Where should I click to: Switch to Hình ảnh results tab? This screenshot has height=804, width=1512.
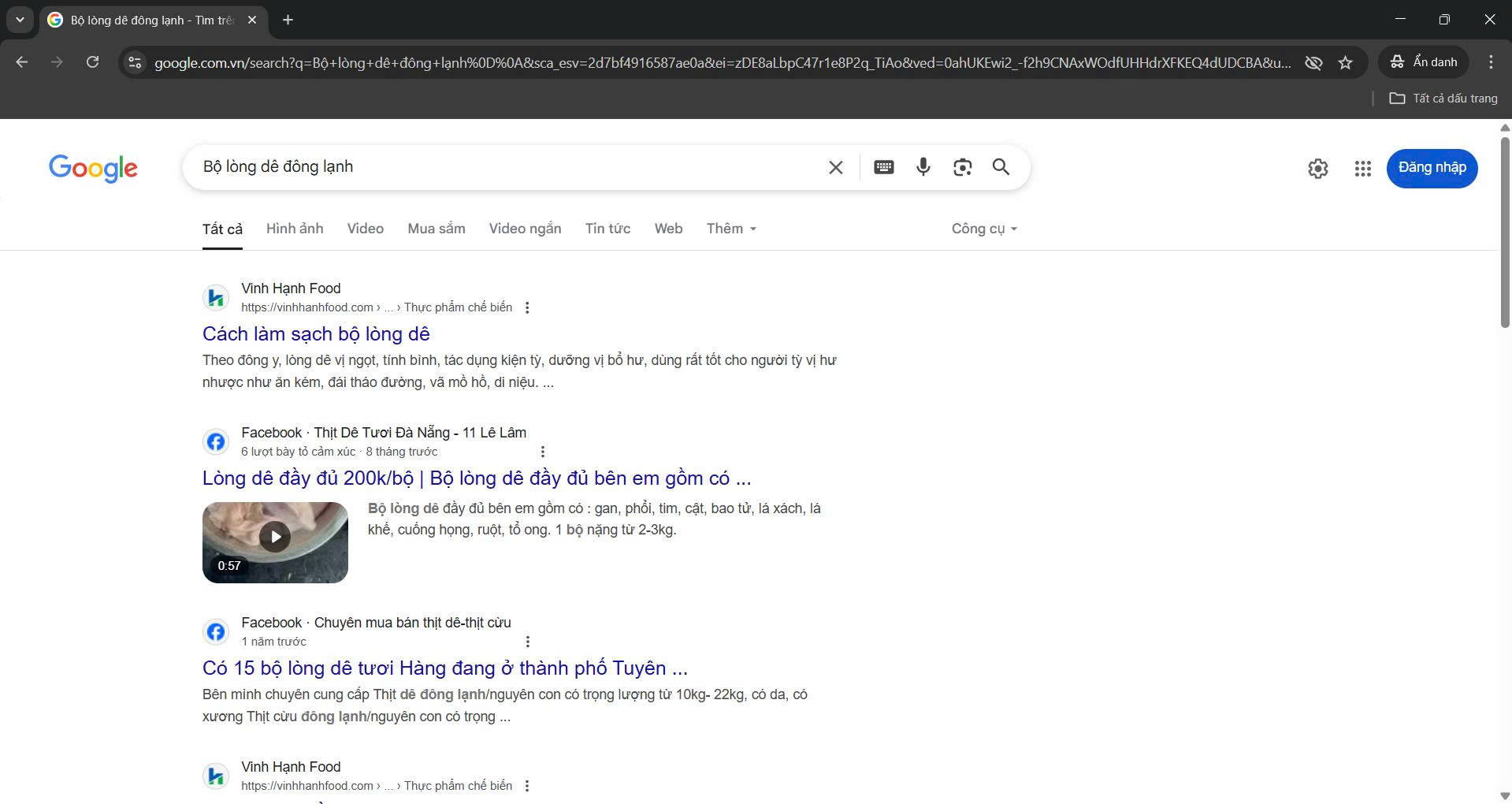tap(295, 229)
